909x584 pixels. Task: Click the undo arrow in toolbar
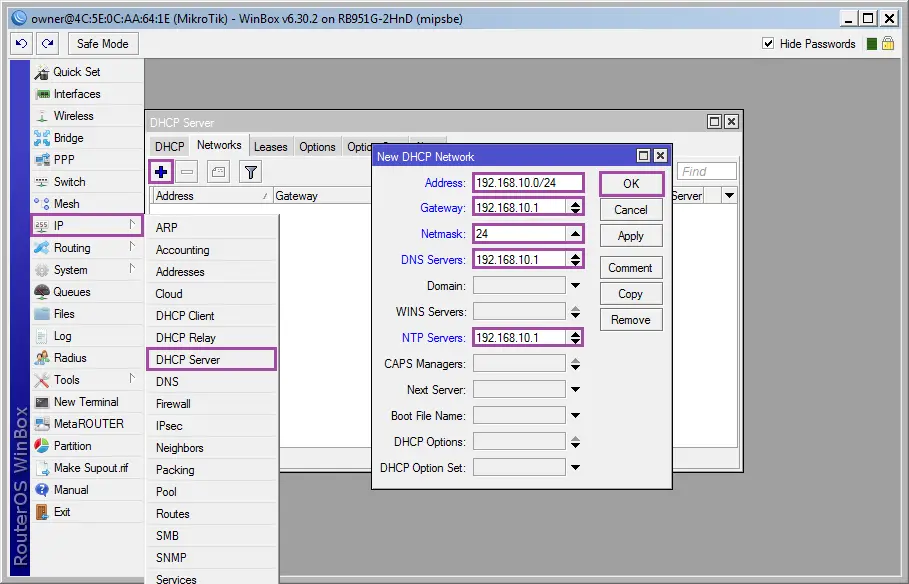click(22, 43)
